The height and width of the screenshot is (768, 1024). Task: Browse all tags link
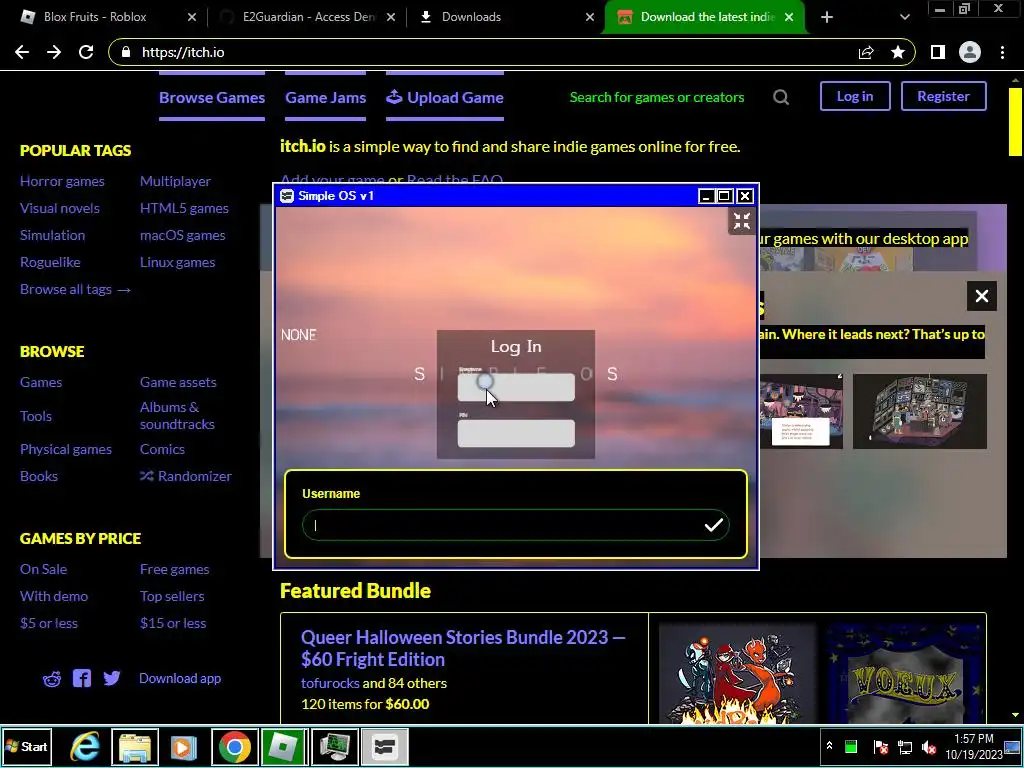click(x=75, y=289)
